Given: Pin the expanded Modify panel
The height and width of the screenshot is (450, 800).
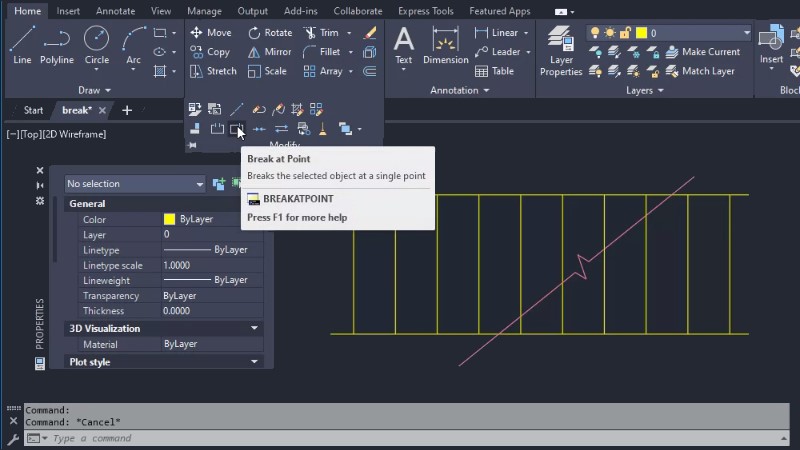Looking at the screenshot, I should pos(192,145).
